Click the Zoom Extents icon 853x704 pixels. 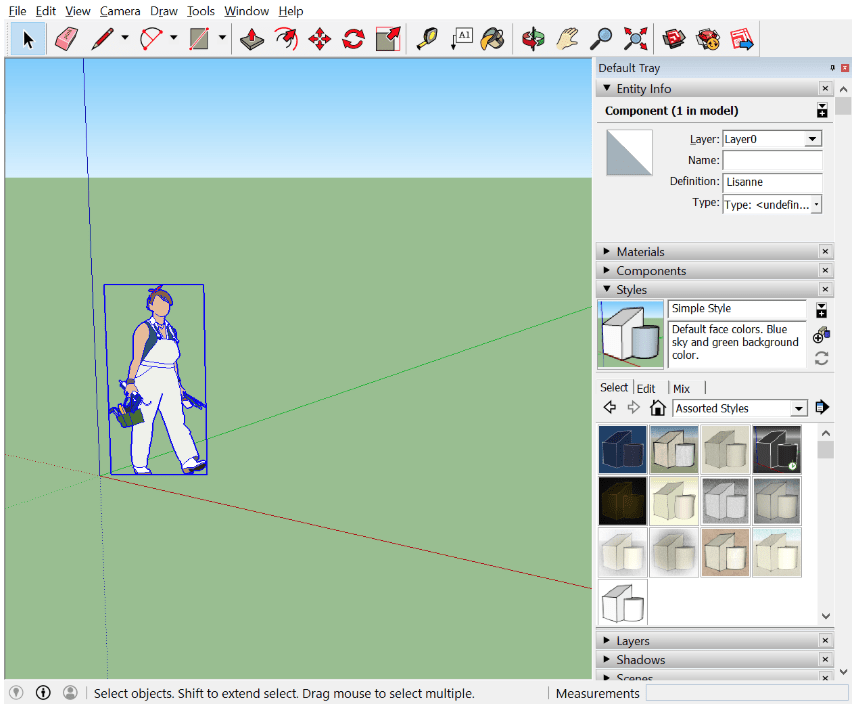[x=635, y=39]
